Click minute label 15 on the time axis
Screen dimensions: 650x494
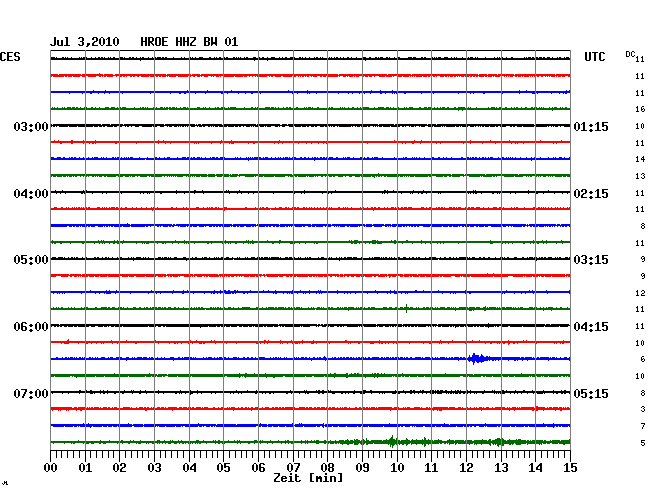pos(570,467)
